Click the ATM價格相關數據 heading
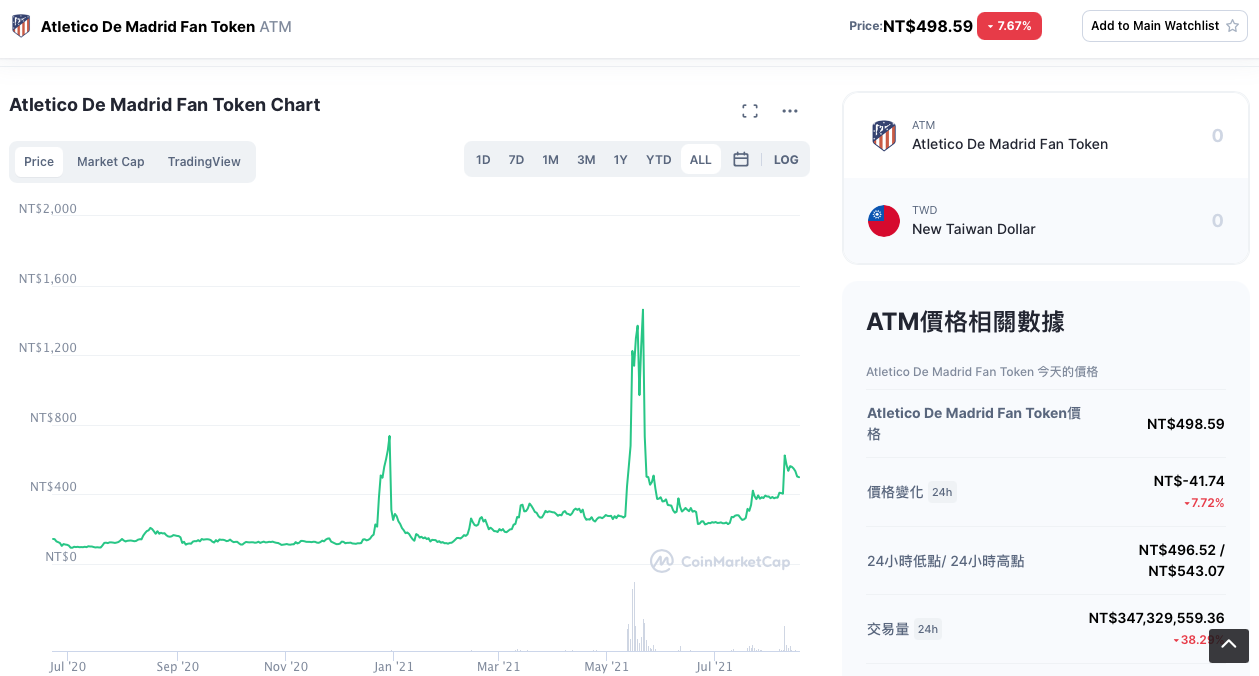 click(x=965, y=321)
